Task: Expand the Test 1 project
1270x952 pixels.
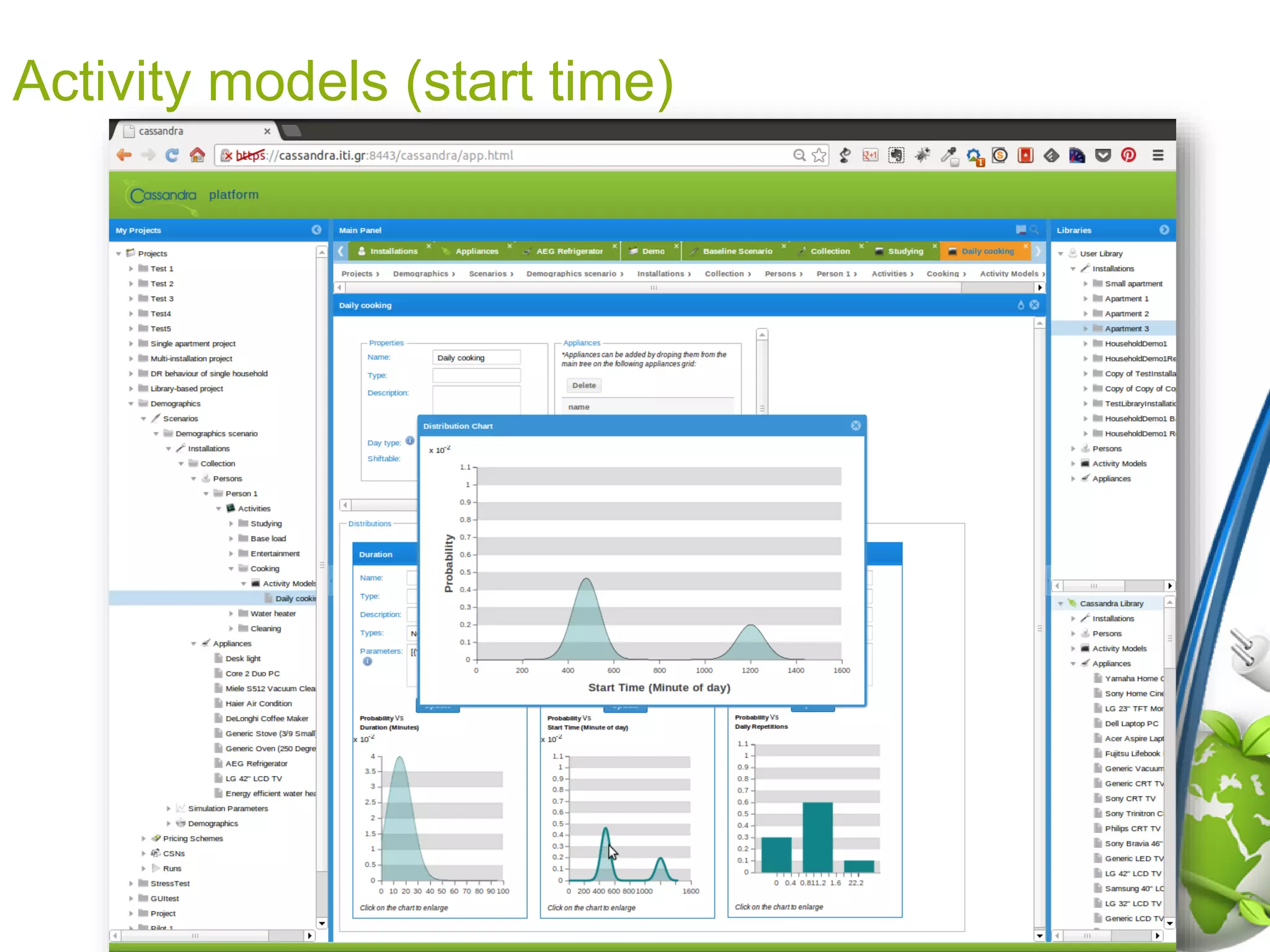Action: [x=131, y=268]
